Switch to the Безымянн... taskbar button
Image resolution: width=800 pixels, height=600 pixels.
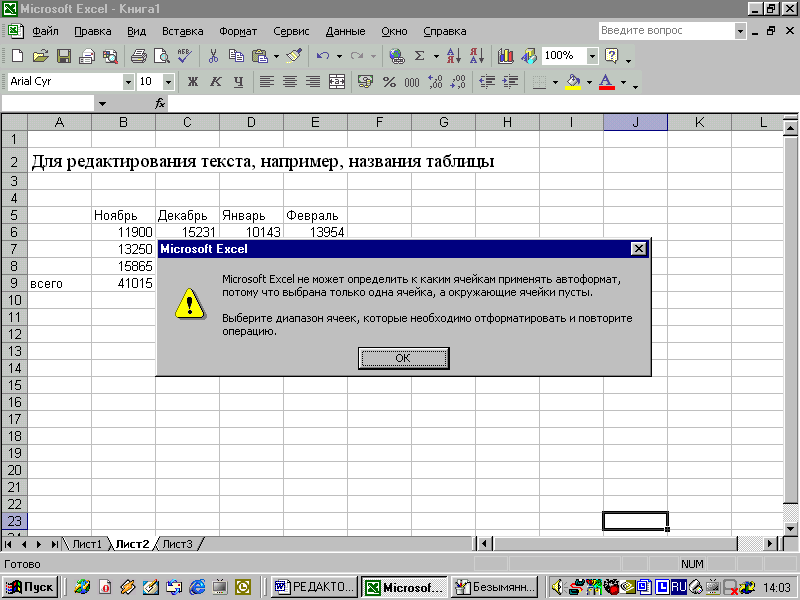pos(495,587)
